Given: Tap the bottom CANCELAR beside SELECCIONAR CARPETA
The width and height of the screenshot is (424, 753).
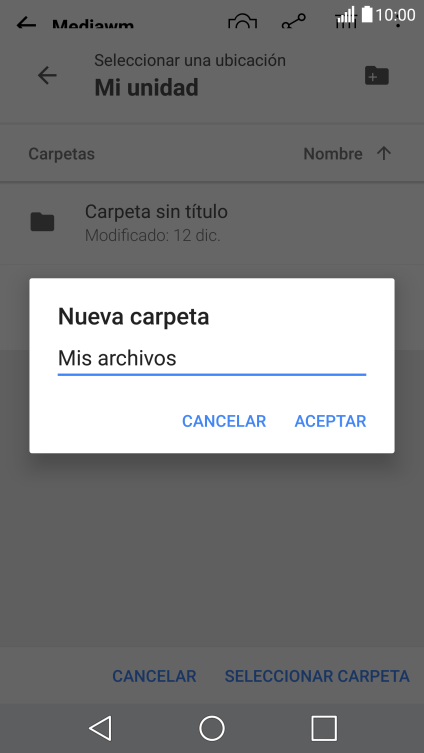Looking at the screenshot, I should (x=154, y=676).
